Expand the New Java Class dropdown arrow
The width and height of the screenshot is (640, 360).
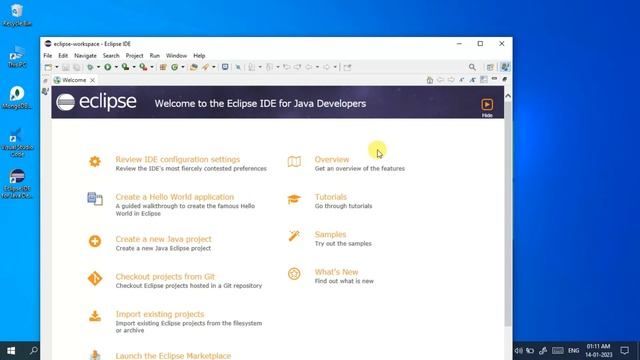click(x=182, y=67)
